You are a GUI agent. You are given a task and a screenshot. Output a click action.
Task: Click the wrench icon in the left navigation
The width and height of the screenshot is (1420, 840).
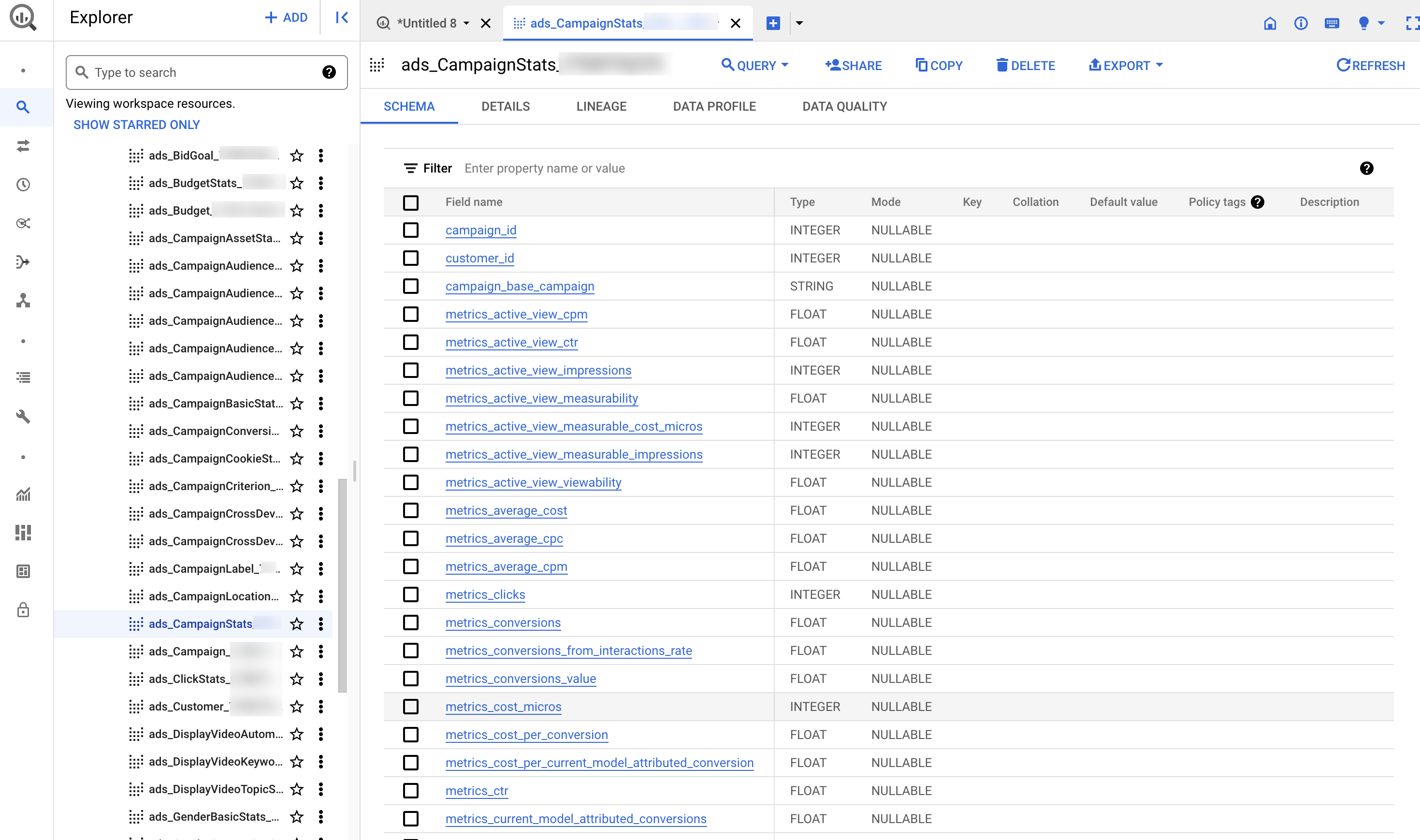[x=23, y=417]
